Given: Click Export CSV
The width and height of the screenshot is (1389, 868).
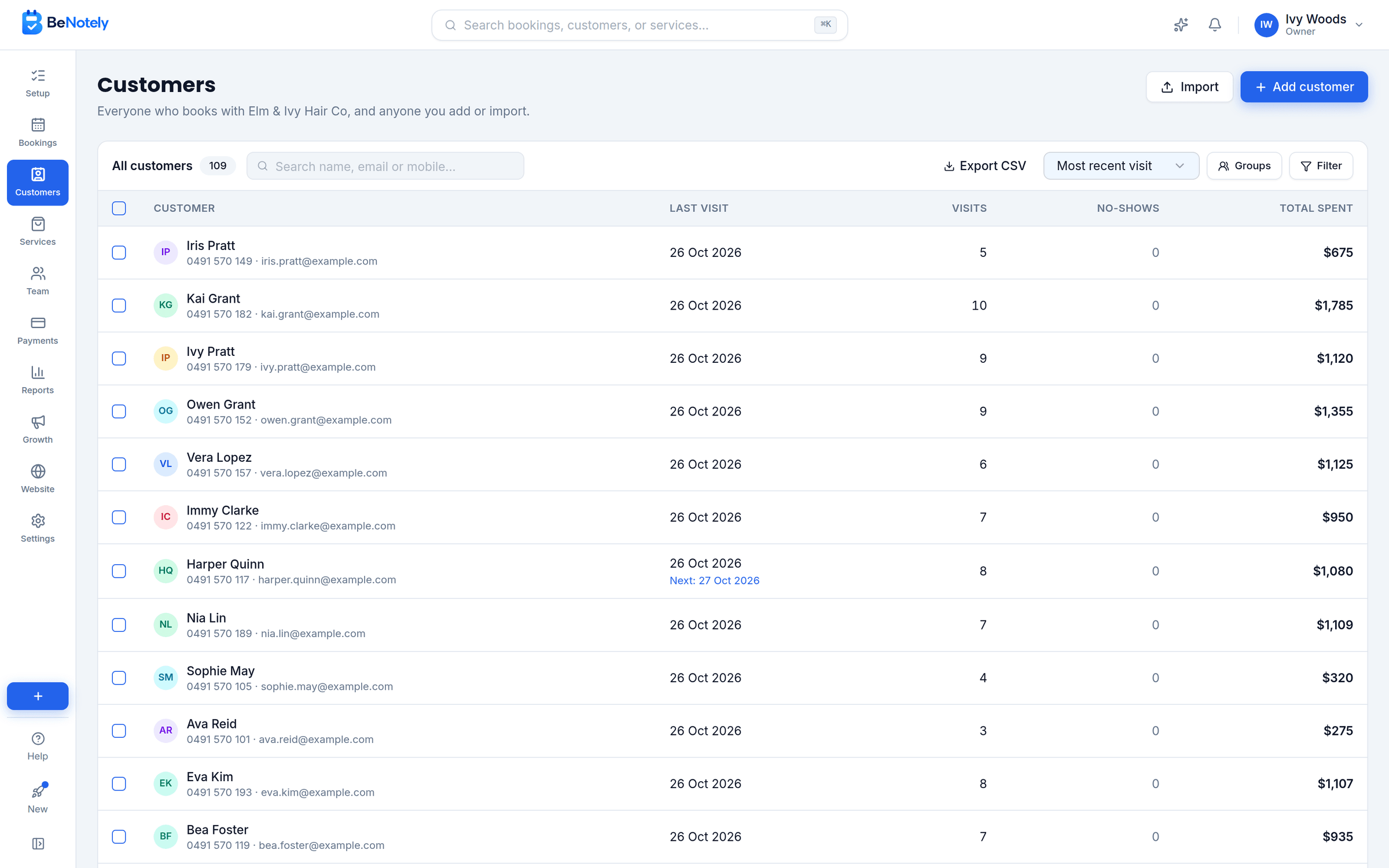Looking at the screenshot, I should (x=984, y=166).
